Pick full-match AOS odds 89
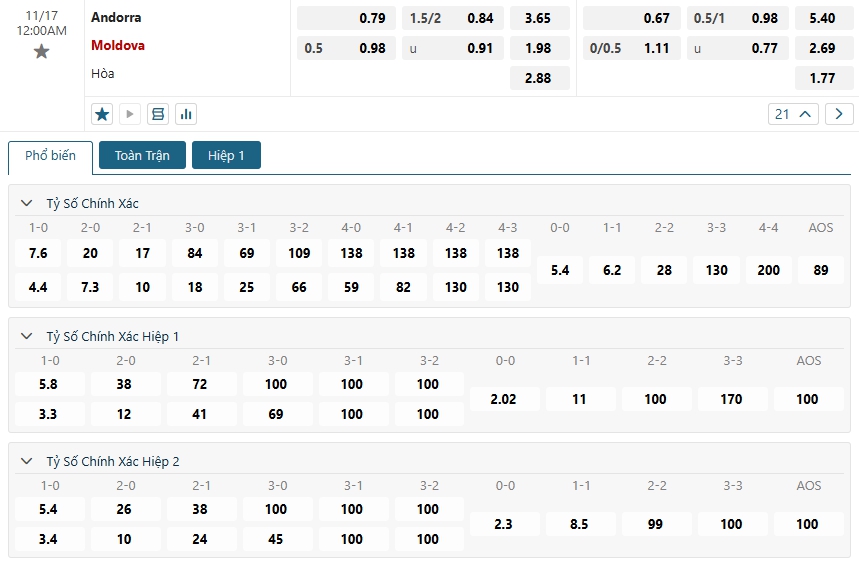 tap(821, 270)
